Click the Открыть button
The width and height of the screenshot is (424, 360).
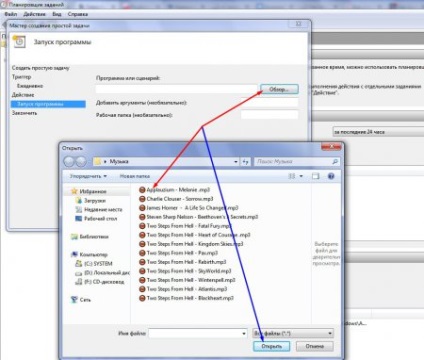point(271,346)
